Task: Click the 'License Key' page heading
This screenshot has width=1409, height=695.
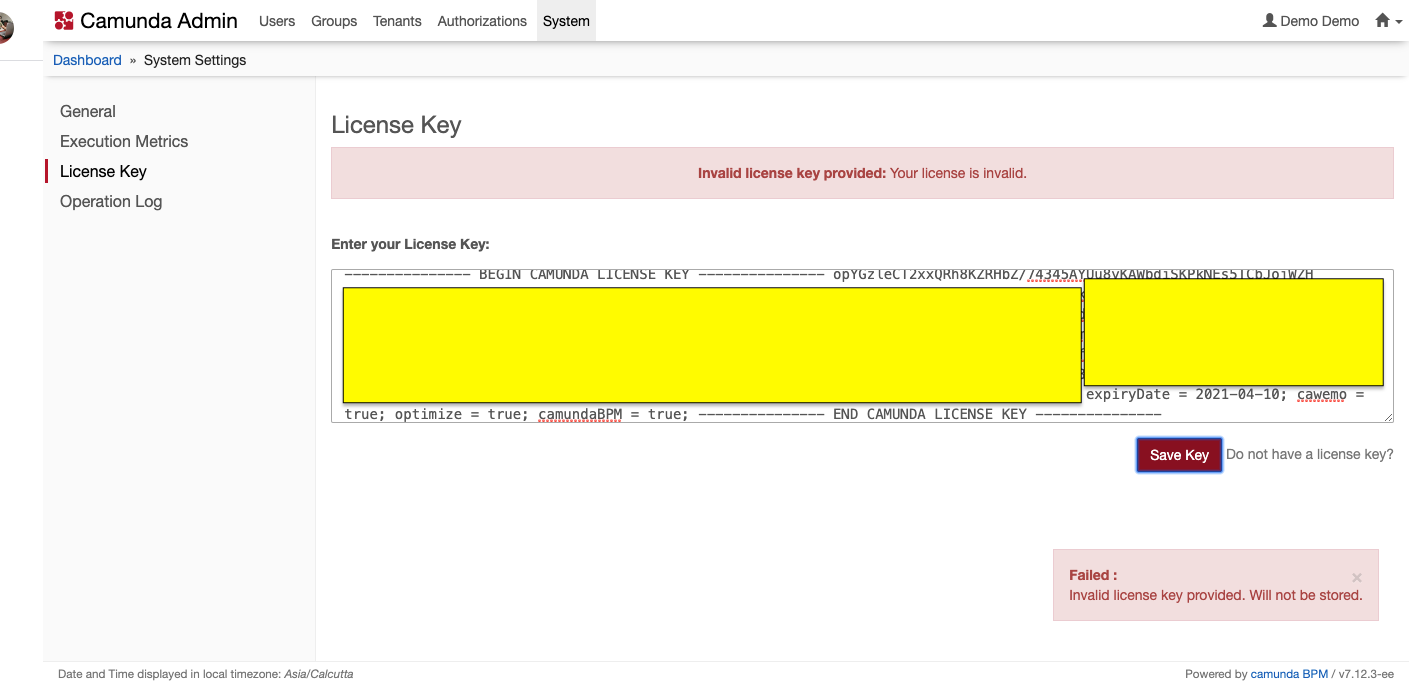Action: point(396,125)
